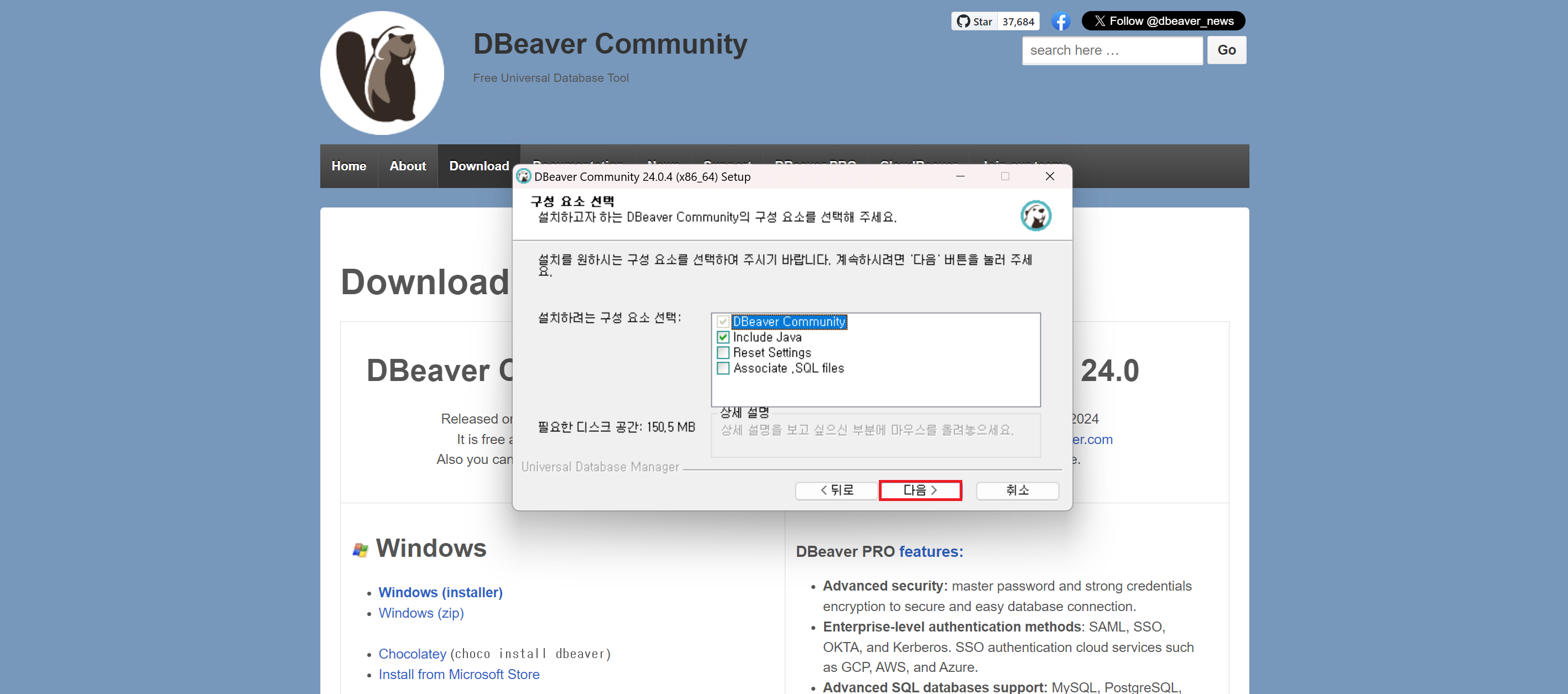Check Associate .SQL files
The height and width of the screenshot is (694, 1568).
[722, 368]
